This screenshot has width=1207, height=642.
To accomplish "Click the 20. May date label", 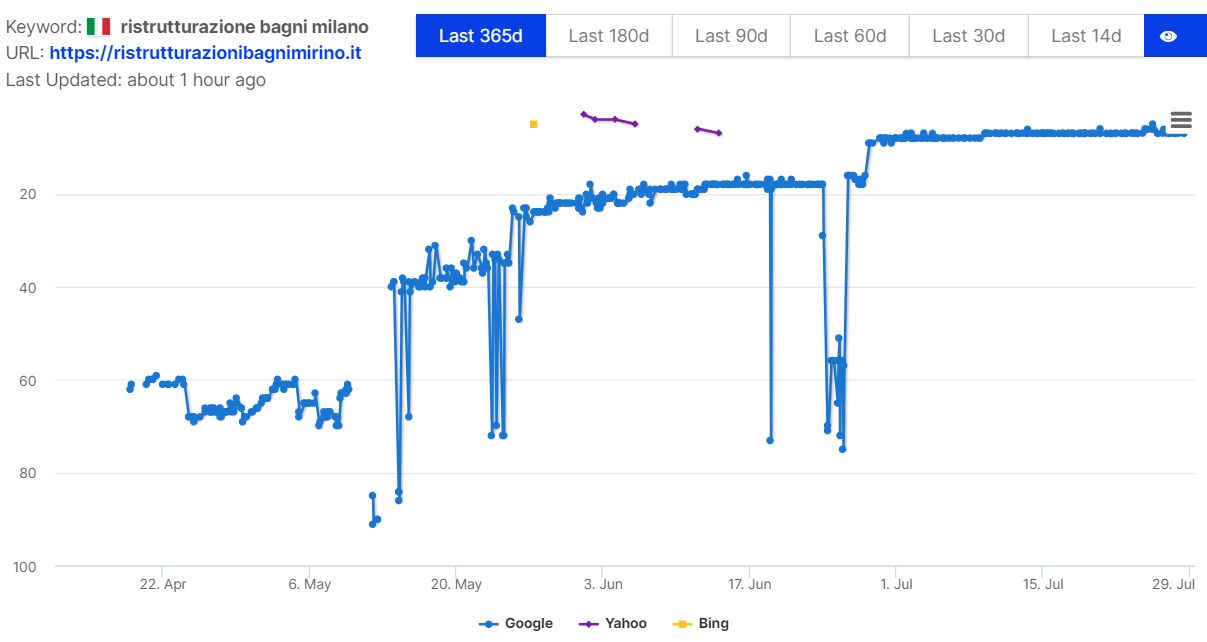I will [x=454, y=584].
